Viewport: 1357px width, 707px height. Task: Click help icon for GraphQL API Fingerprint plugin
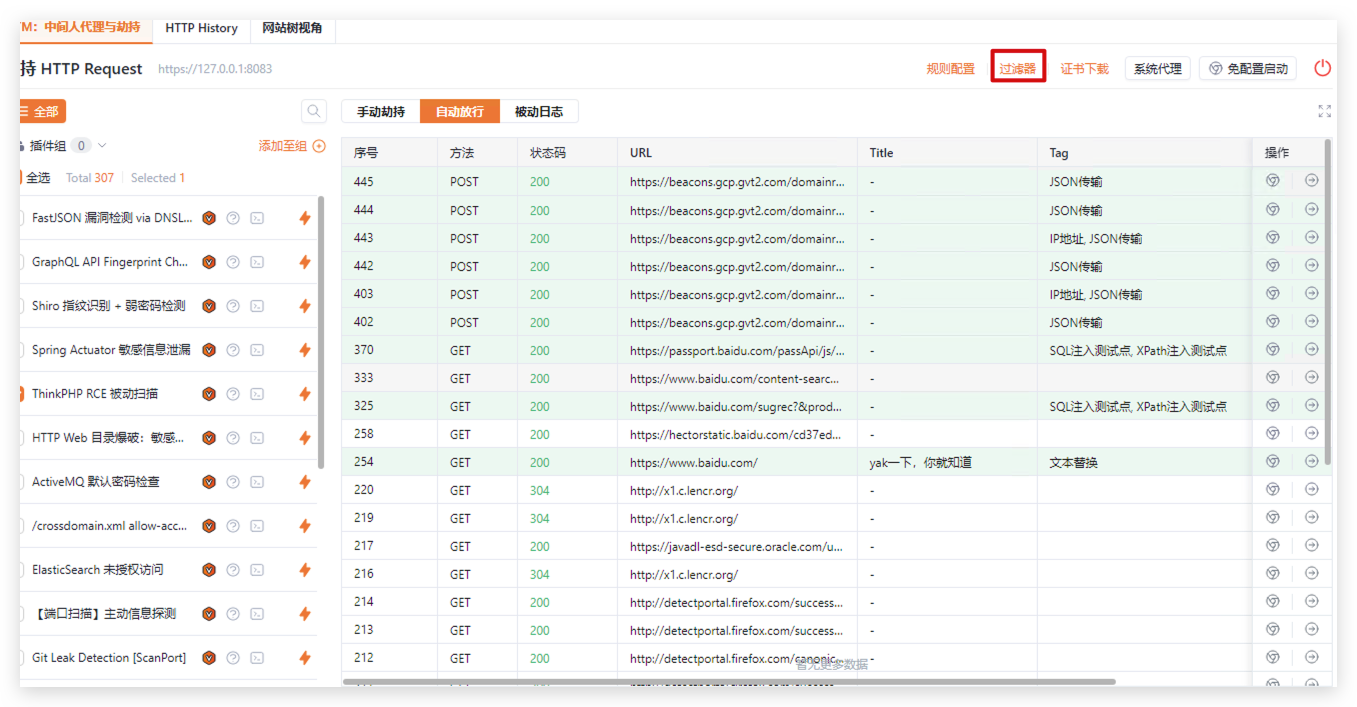pyautogui.click(x=233, y=262)
